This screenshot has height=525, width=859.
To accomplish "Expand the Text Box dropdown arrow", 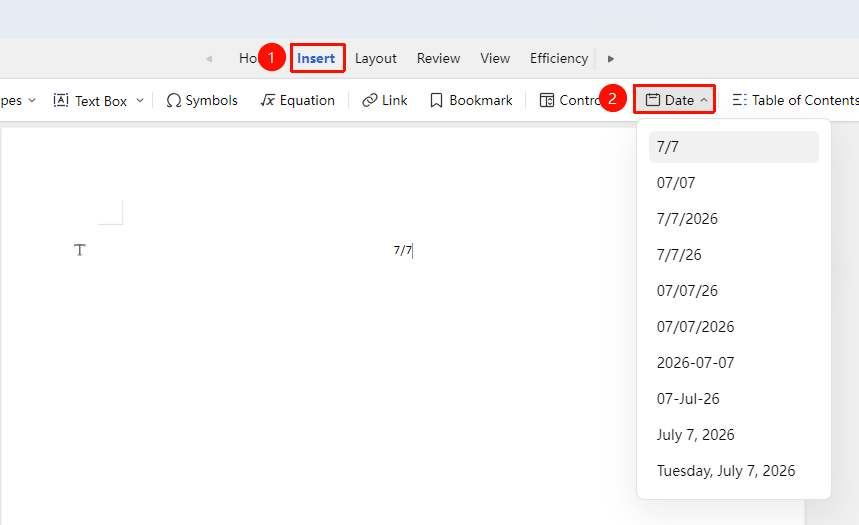I will tap(140, 100).
